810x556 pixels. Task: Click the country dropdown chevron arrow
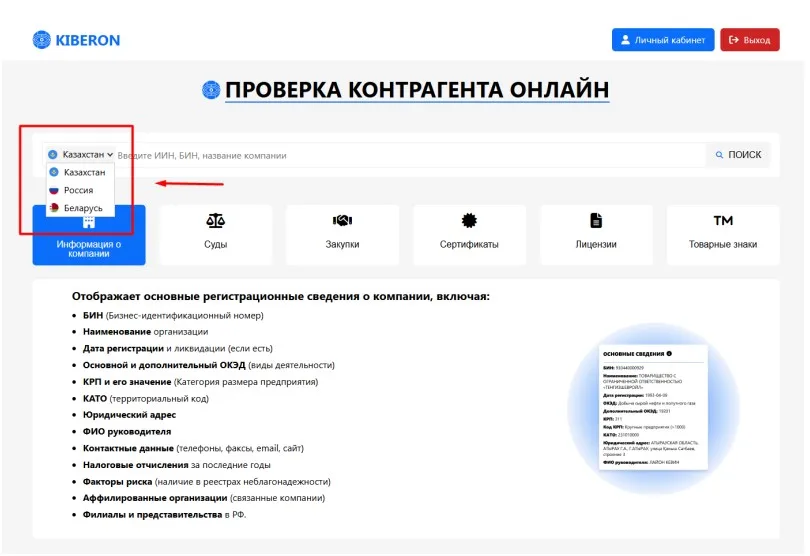pyautogui.click(x=110, y=155)
